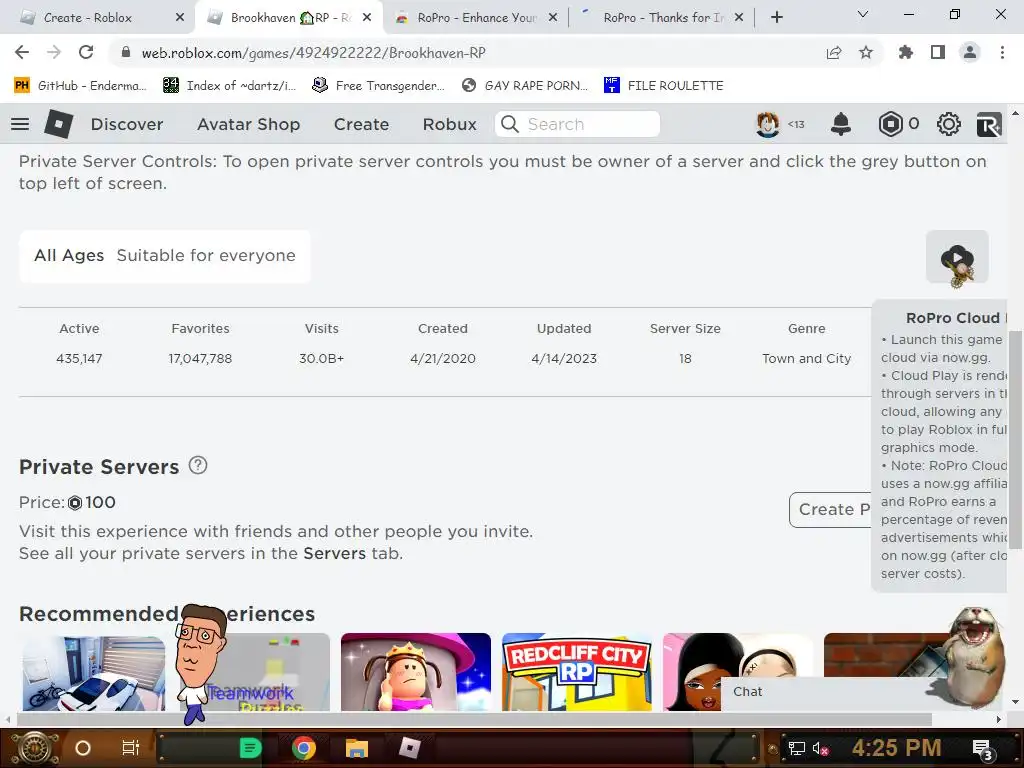1024x768 pixels.
Task: Open Roblox Studio from the taskbar
Action: pyautogui.click(x=409, y=748)
